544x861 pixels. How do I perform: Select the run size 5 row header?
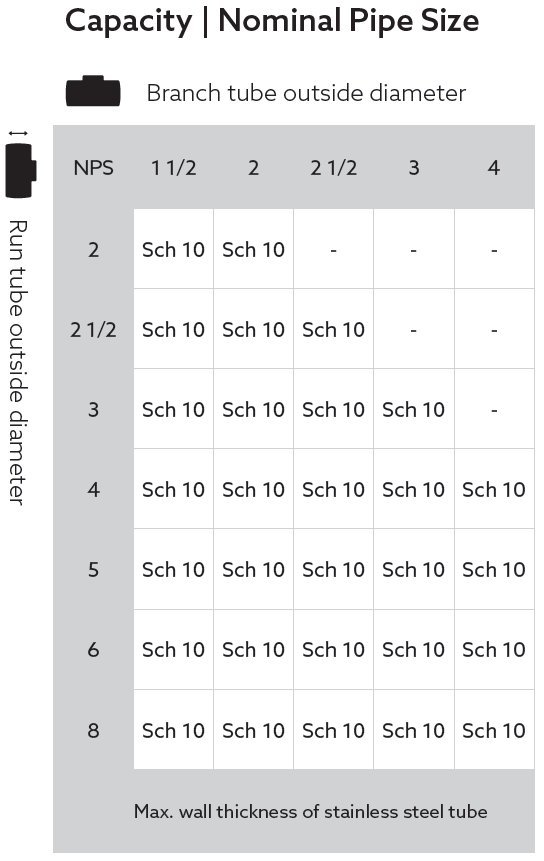click(93, 569)
